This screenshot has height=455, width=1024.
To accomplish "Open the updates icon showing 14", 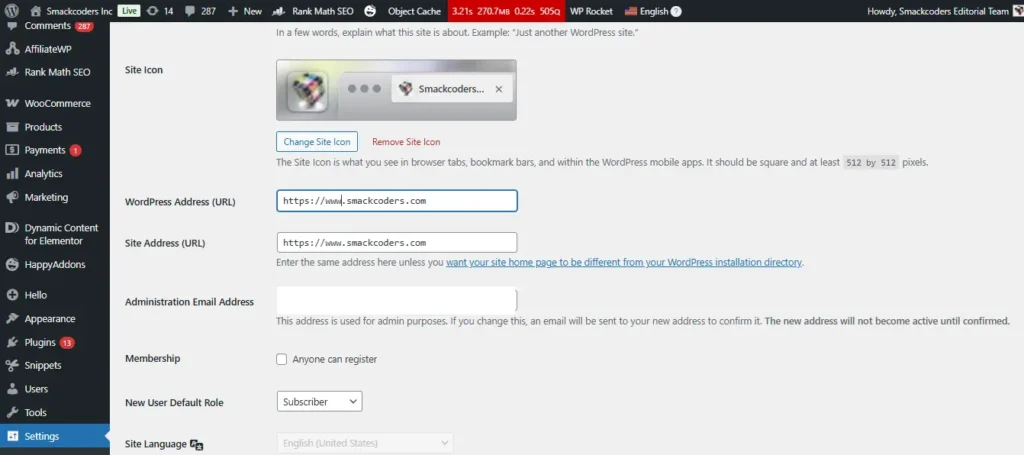I will 158,11.
